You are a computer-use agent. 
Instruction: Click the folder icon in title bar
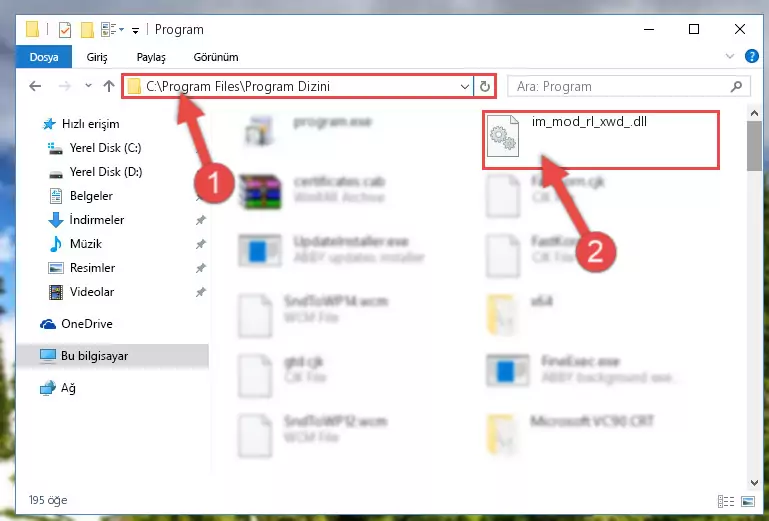point(32,29)
